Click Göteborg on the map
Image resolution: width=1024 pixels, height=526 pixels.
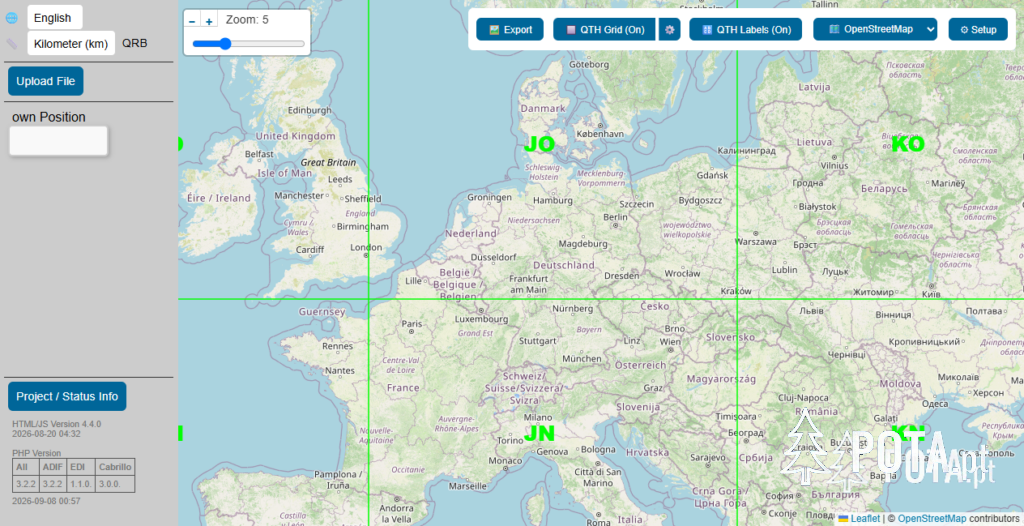pos(589,65)
